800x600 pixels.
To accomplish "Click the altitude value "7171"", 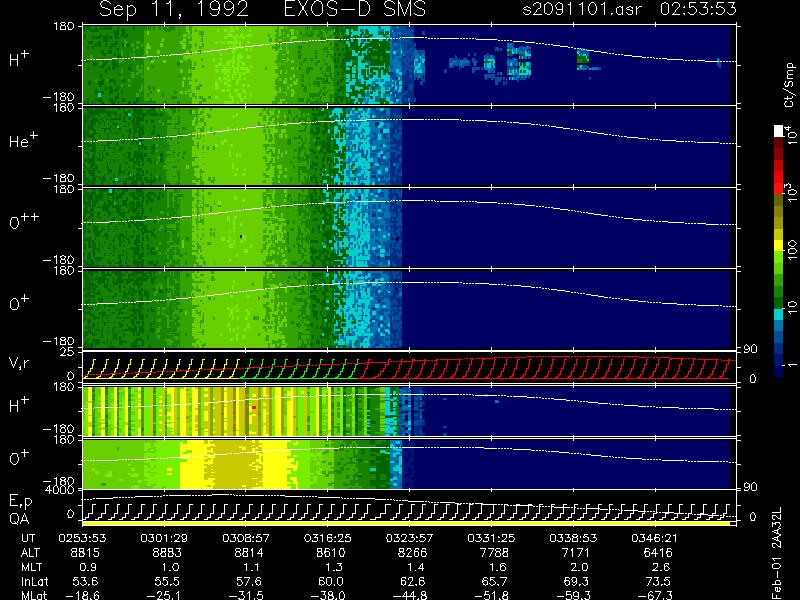I will coord(576,553).
